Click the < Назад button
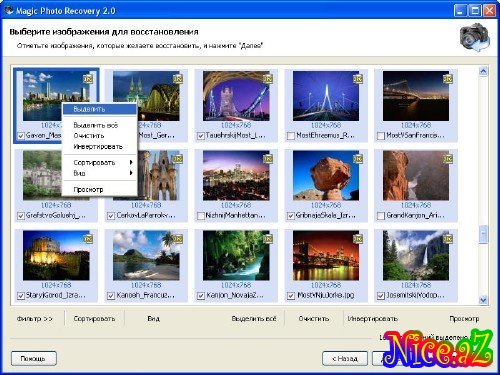This screenshot has width=500, height=375. 345,359
